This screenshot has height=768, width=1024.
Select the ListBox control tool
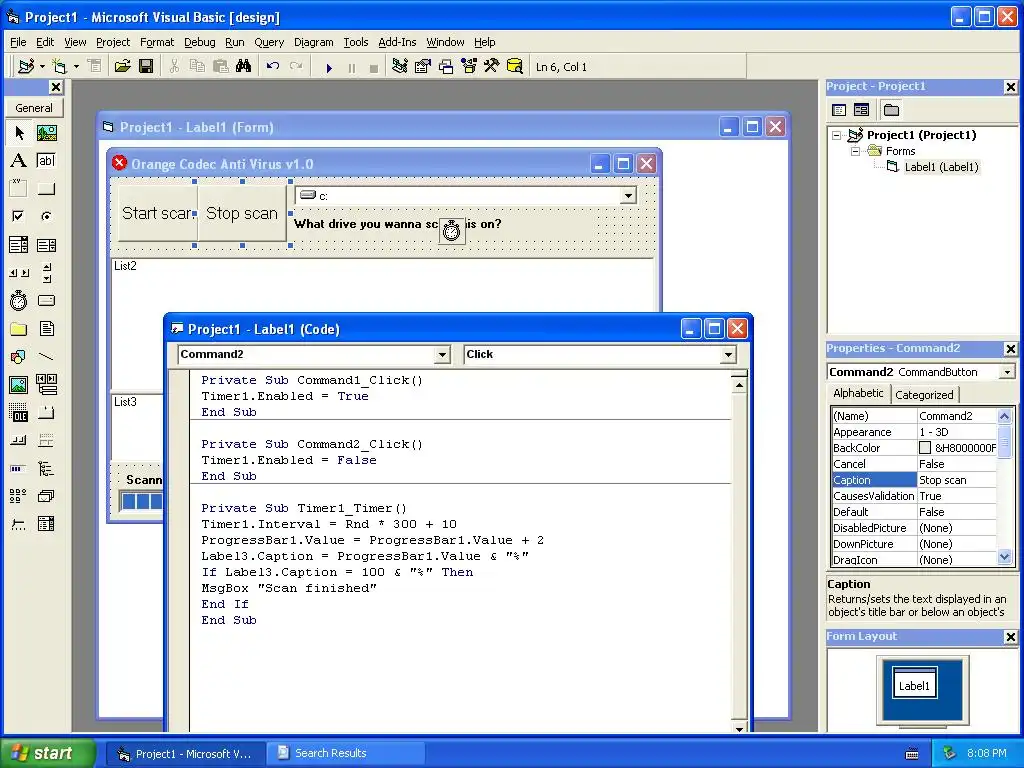tap(46, 245)
